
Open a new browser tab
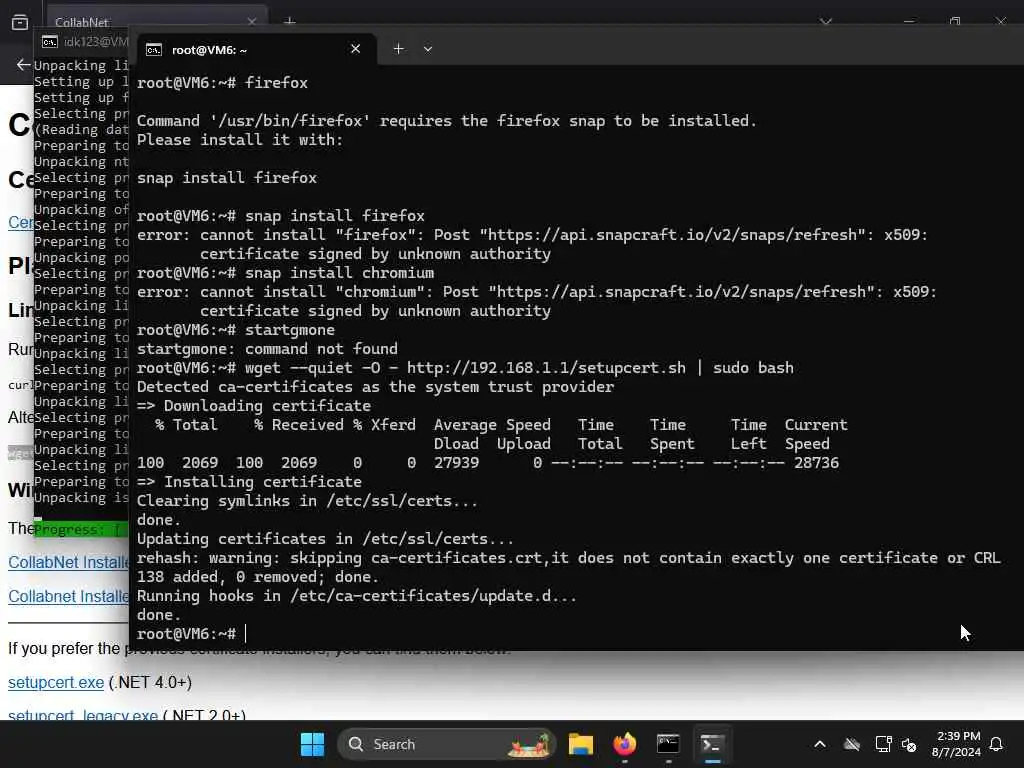(x=289, y=22)
